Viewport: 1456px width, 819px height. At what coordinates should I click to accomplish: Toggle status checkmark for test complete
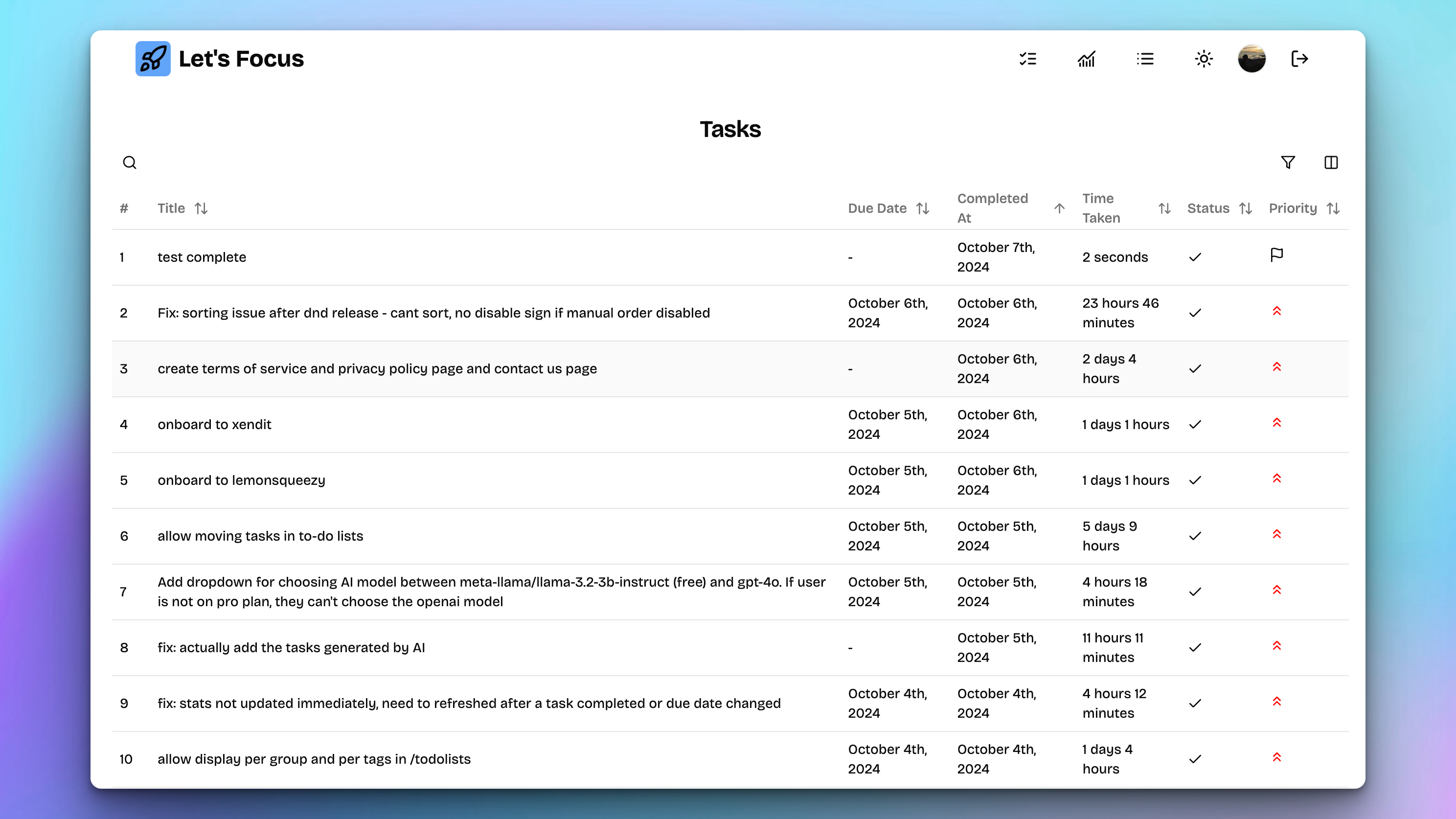coord(1195,257)
